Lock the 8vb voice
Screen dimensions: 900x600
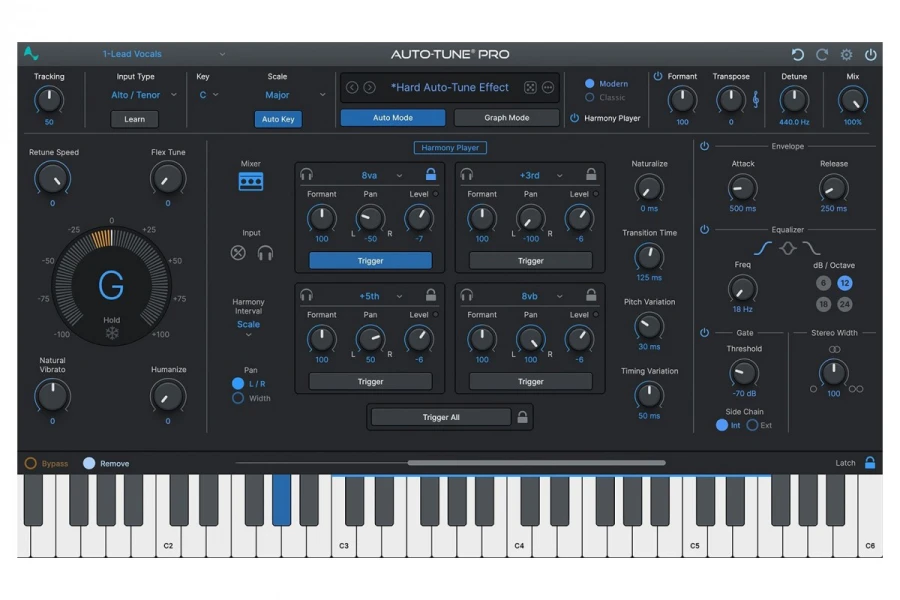click(x=591, y=295)
